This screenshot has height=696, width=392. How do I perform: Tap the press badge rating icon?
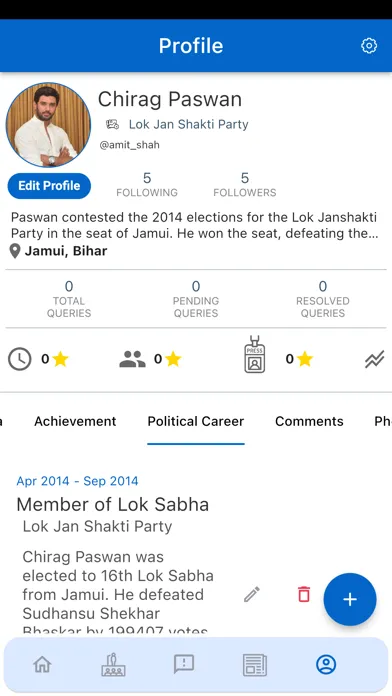[254, 355]
